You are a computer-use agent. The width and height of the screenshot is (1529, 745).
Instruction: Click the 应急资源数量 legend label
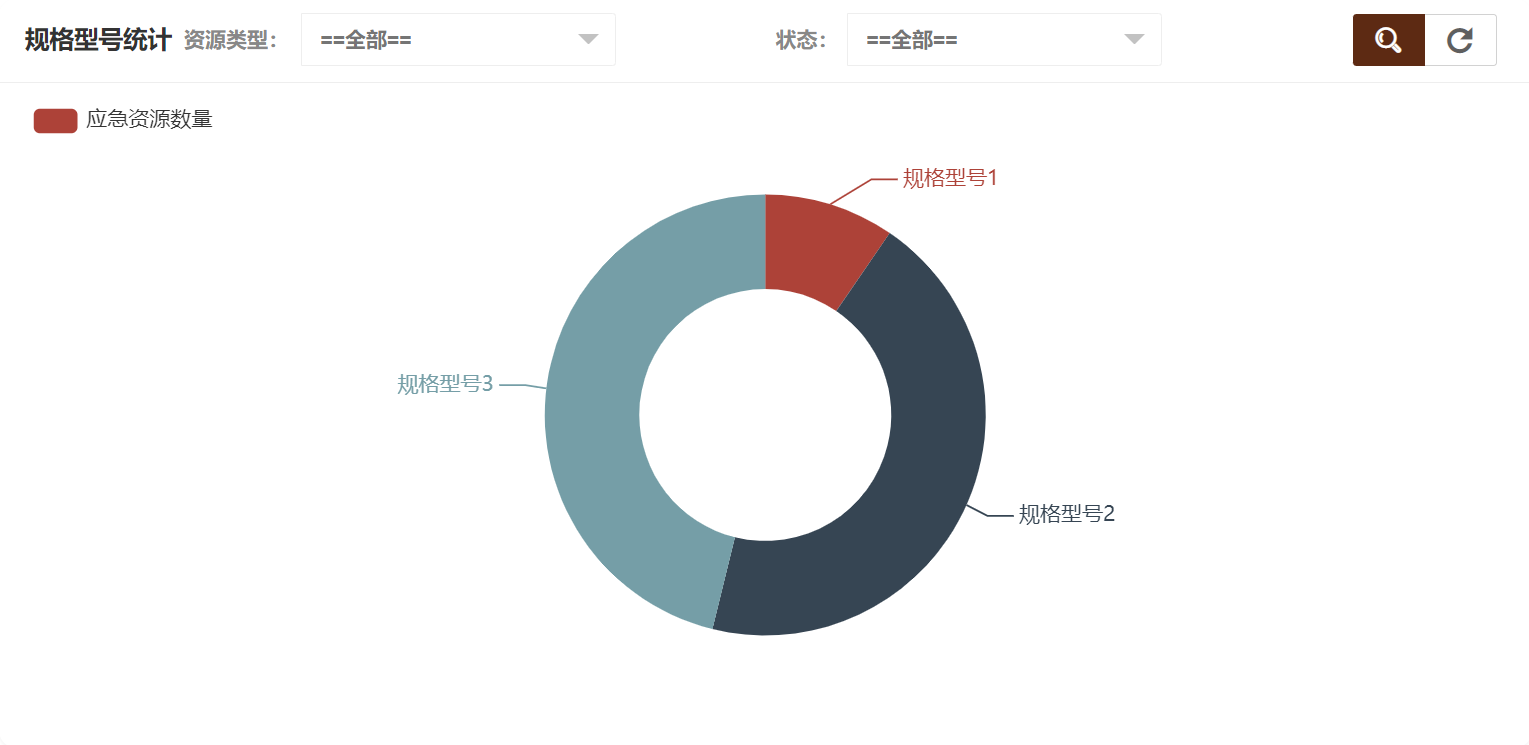[149, 120]
